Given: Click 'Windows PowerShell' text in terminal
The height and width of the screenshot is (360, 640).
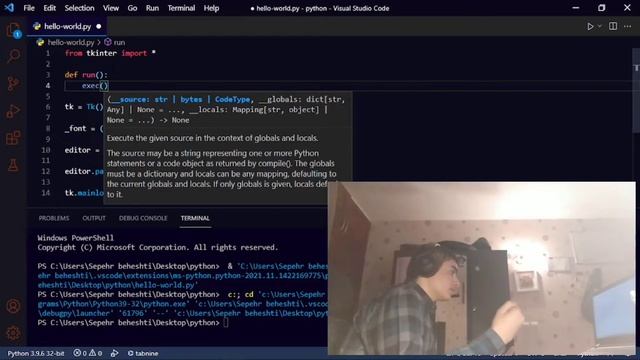Looking at the screenshot, I should click(76, 238).
